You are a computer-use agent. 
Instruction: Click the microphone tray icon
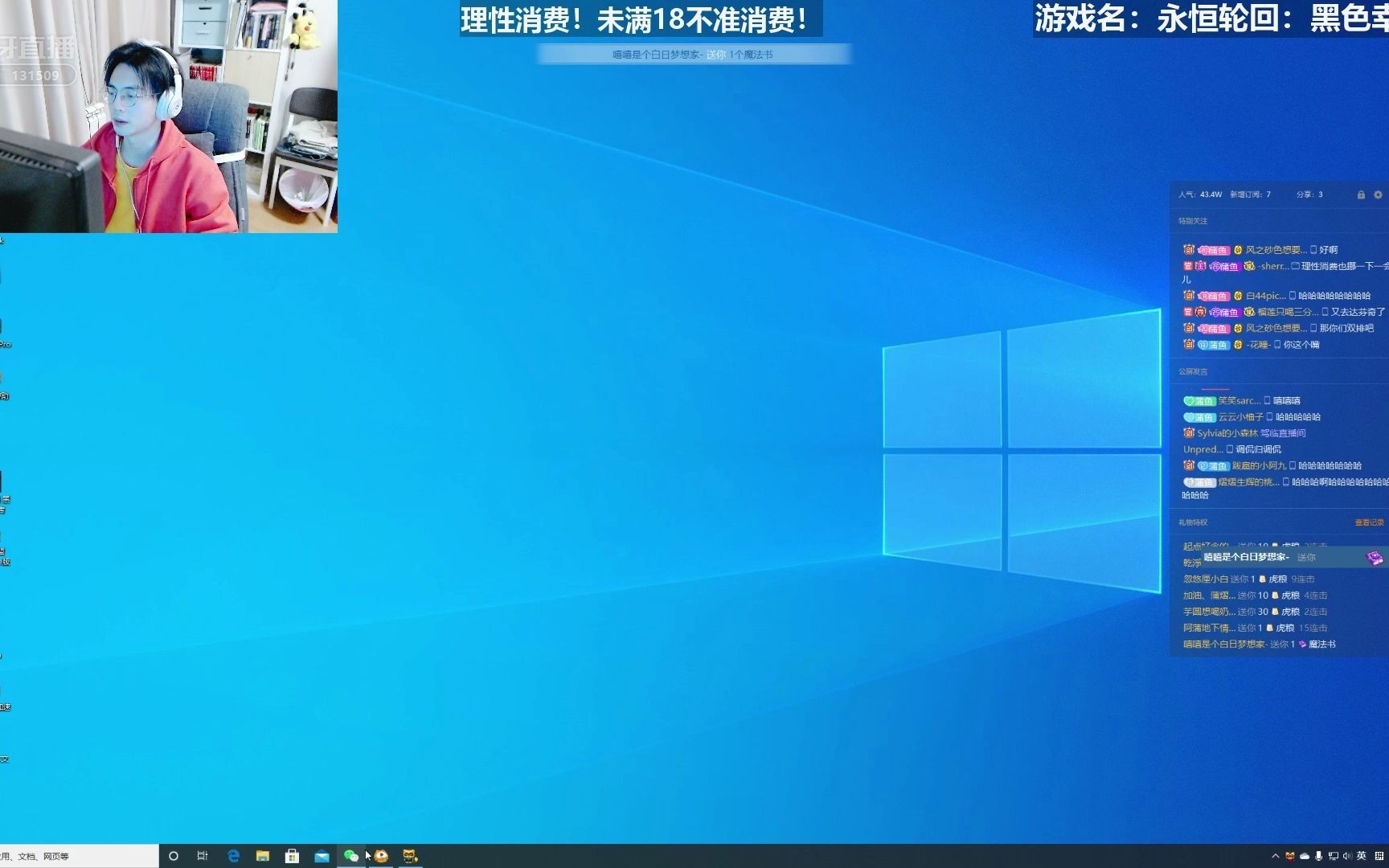pos(1319,856)
